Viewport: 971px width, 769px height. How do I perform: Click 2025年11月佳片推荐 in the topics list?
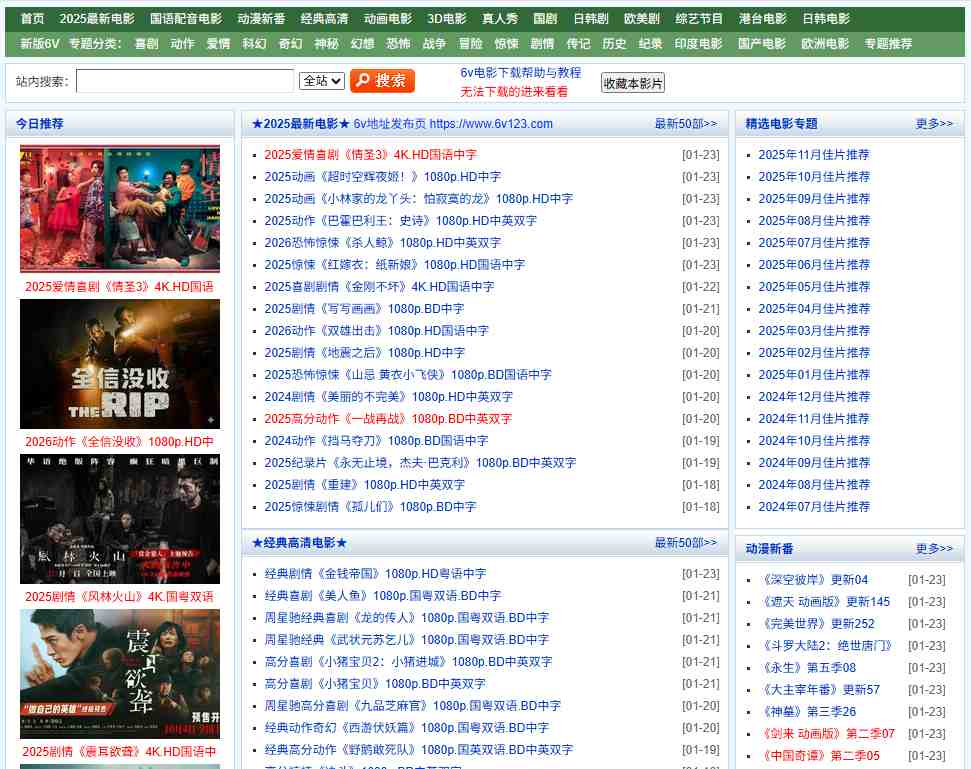click(x=814, y=155)
